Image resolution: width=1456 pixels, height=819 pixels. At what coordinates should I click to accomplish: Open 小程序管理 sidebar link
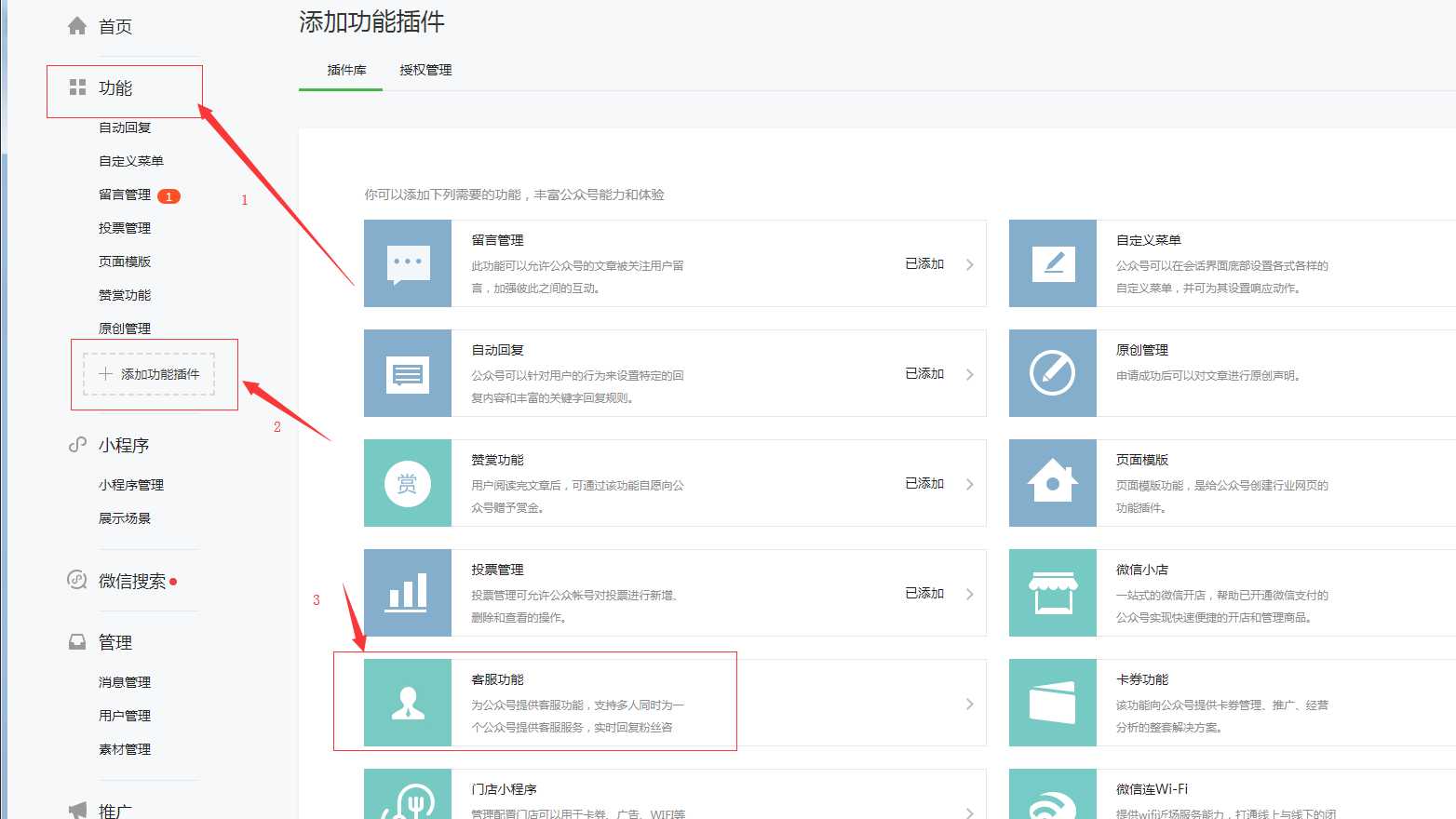131,485
